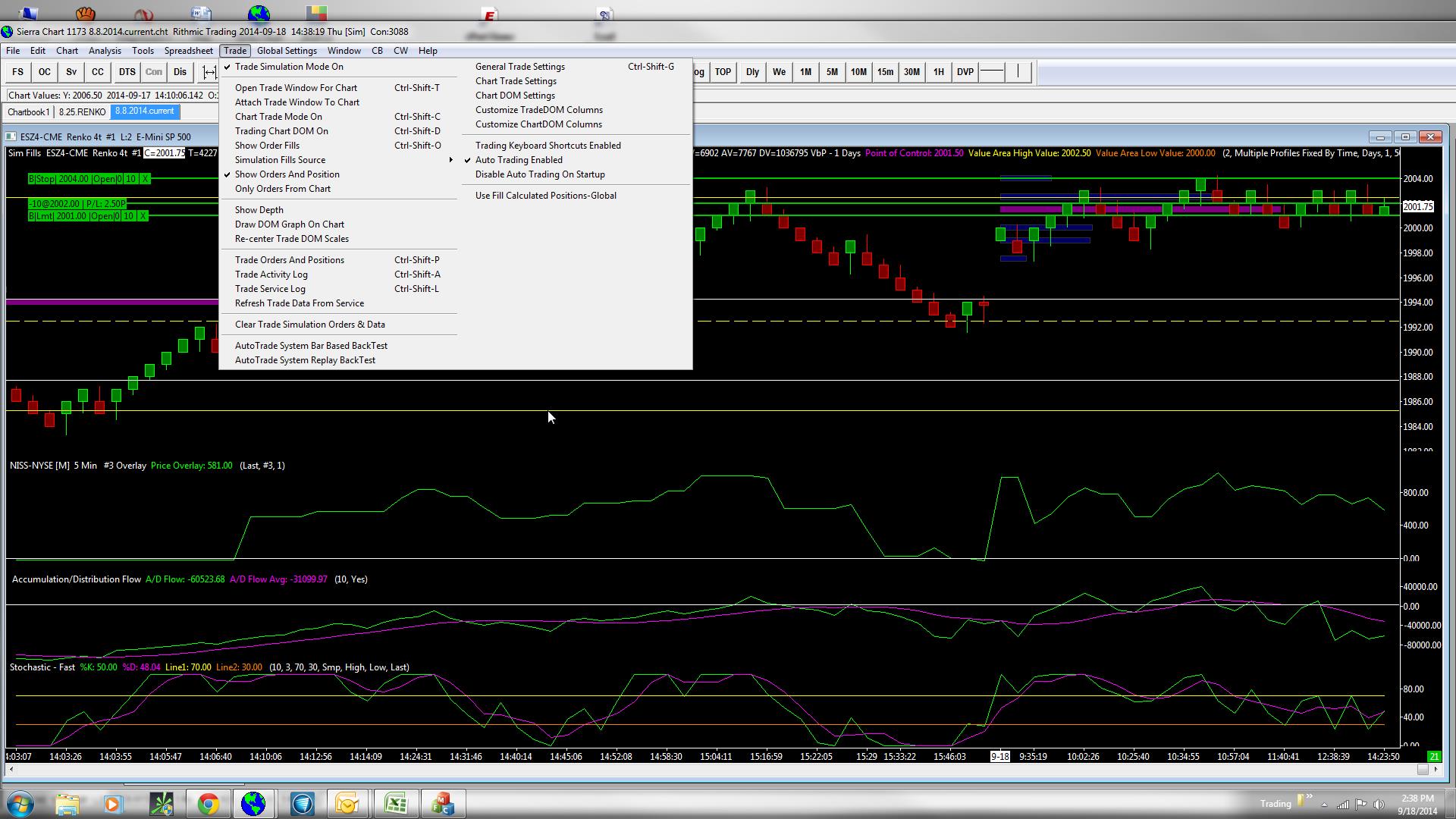This screenshot has width=1456, height=819.
Task: Select the horizontal line drawing tool
Action: click(x=991, y=72)
